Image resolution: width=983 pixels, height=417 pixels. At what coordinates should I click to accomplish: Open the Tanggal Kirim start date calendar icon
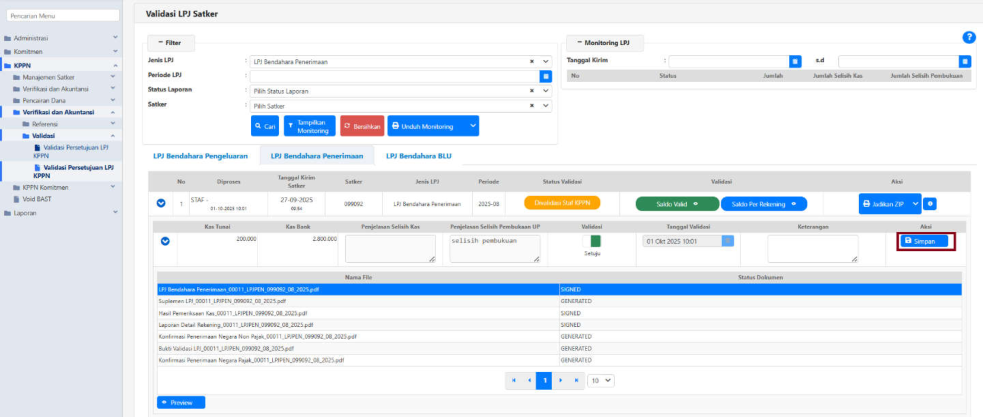point(795,61)
